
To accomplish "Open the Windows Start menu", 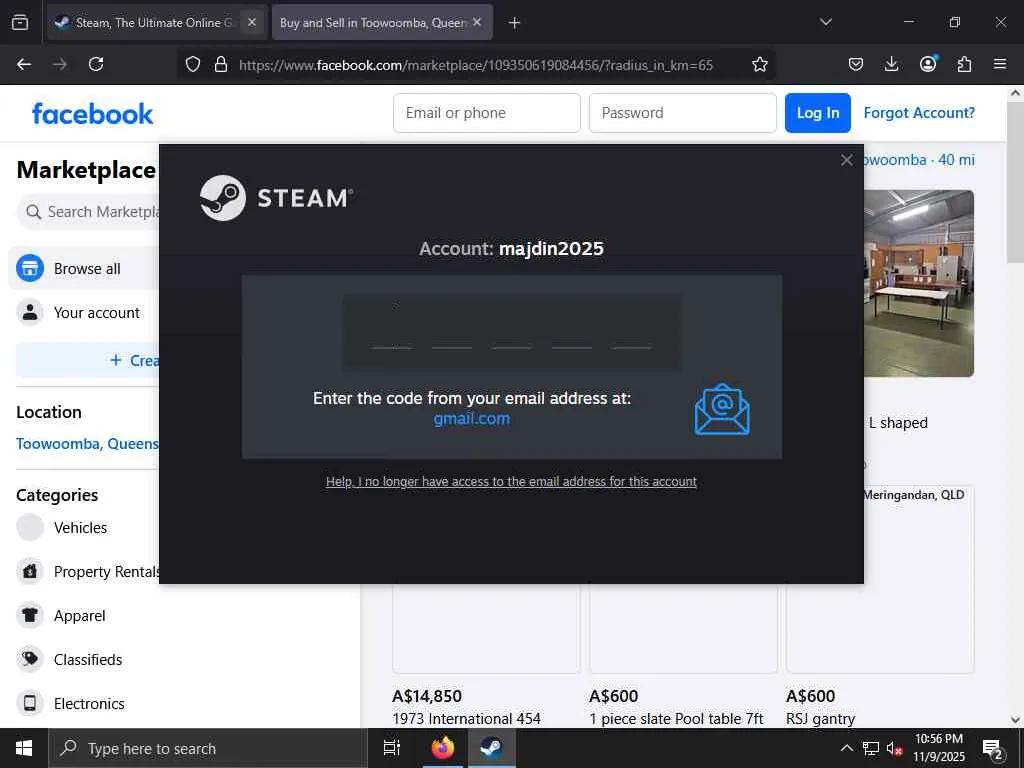I will pos(24,748).
